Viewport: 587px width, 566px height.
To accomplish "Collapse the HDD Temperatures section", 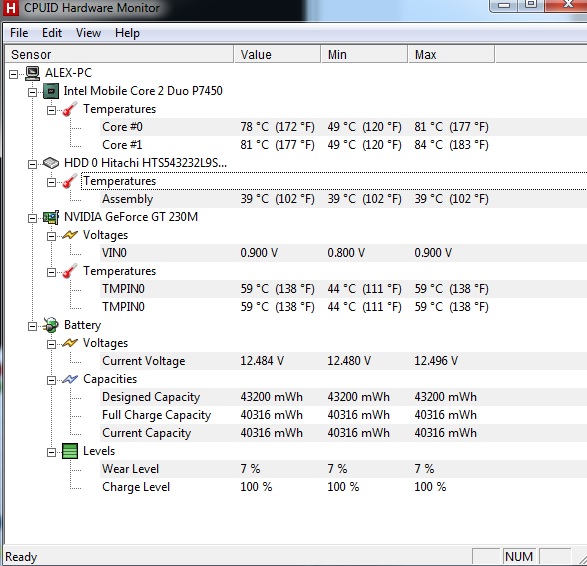I will tap(51, 182).
